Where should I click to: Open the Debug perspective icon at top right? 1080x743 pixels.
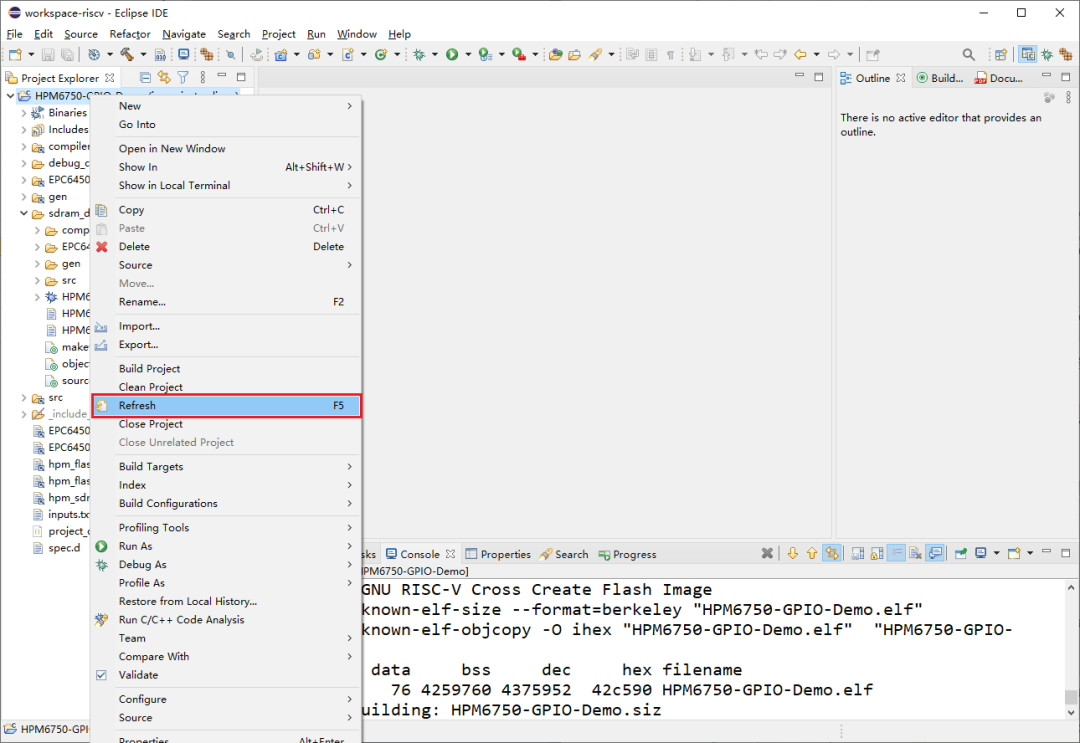[x=1047, y=54]
